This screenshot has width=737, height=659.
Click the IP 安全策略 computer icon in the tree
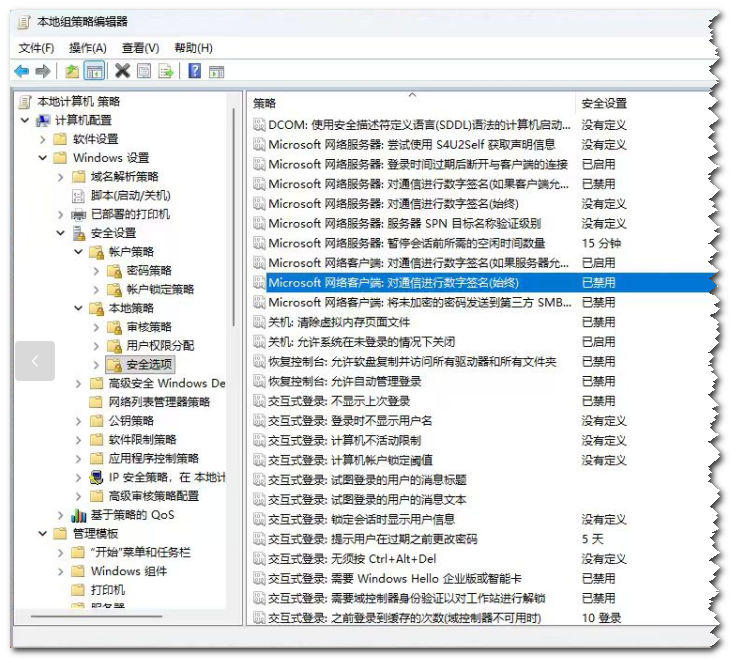point(96,477)
